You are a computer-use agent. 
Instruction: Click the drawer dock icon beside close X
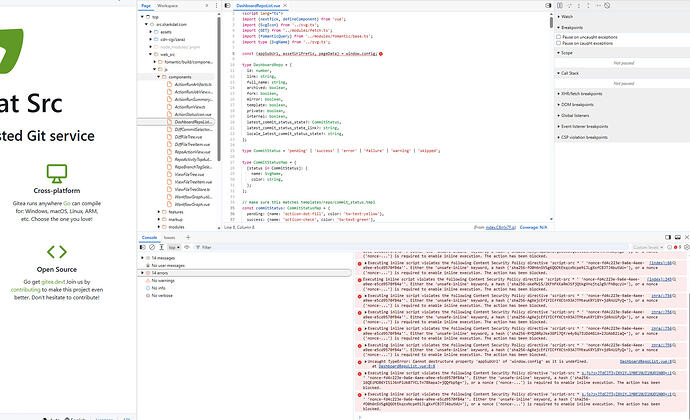pyautogui.click(x=678, y=237)
